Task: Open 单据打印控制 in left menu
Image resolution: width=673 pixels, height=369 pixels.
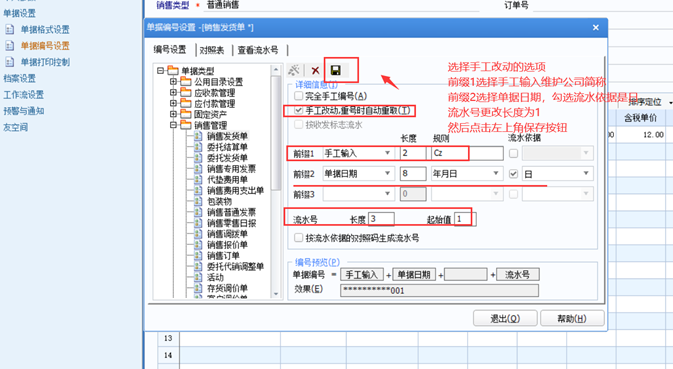Action: (45, 62)
